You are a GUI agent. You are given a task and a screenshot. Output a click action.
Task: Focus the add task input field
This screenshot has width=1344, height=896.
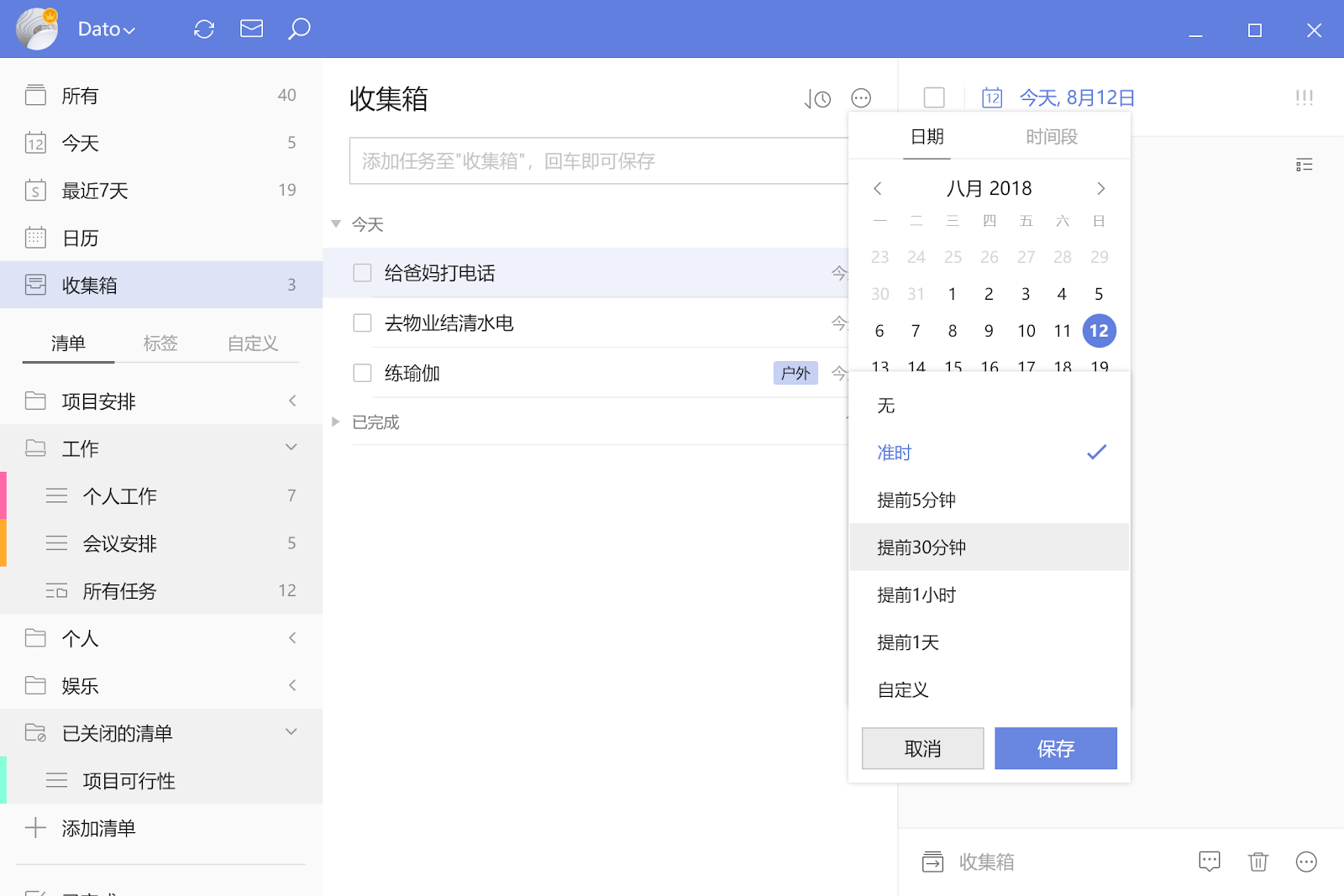click(x=599, y=160)
